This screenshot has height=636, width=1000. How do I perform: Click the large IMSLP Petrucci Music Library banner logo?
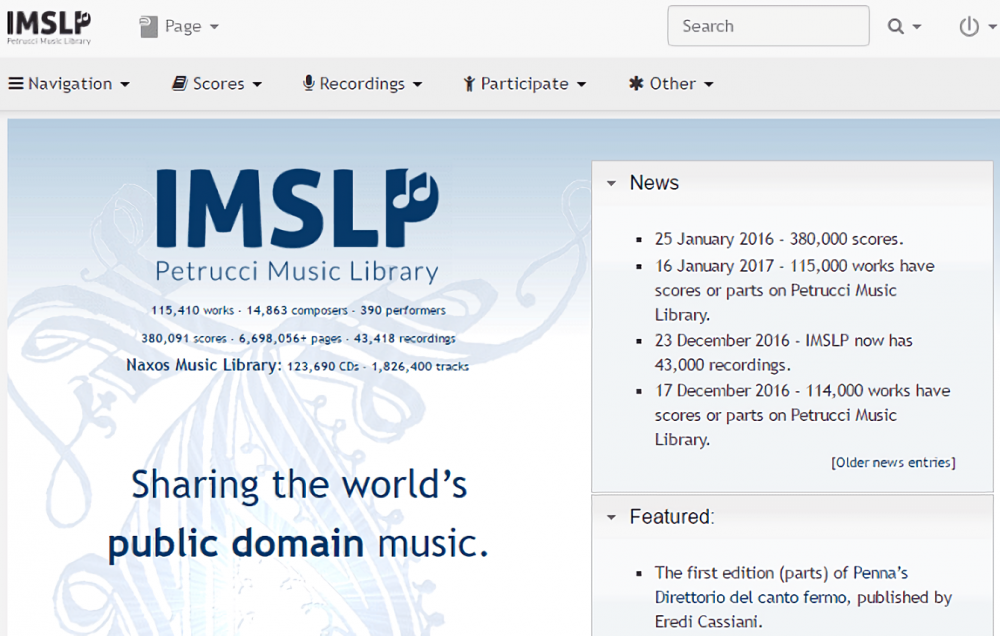point(297,225)
